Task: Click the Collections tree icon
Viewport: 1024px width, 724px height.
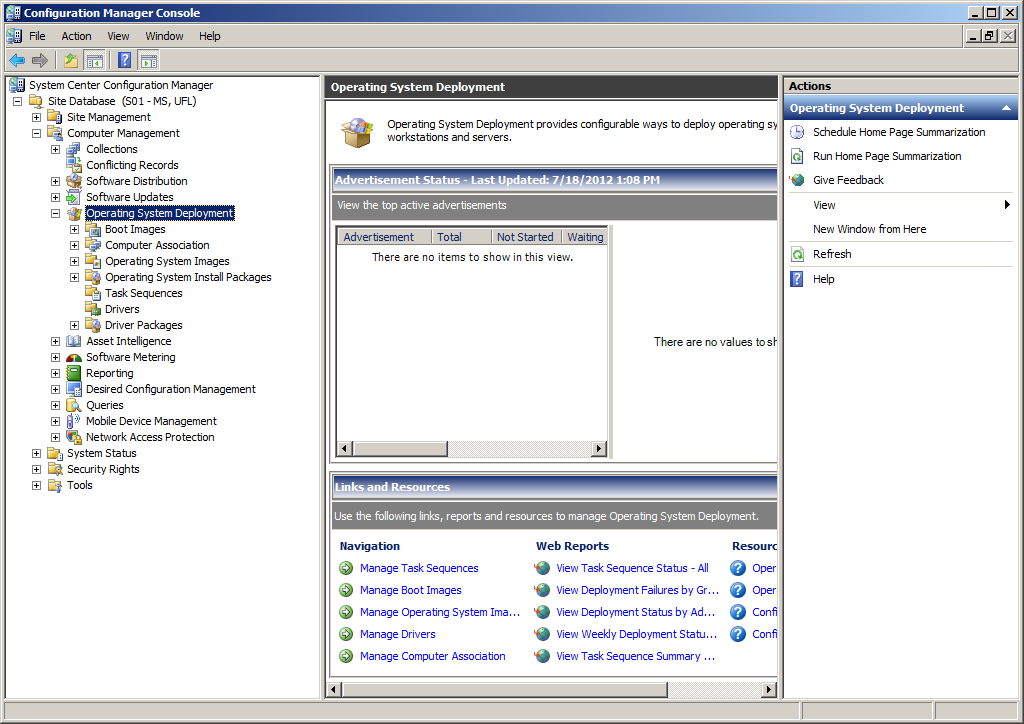Action: coord(74,149)
